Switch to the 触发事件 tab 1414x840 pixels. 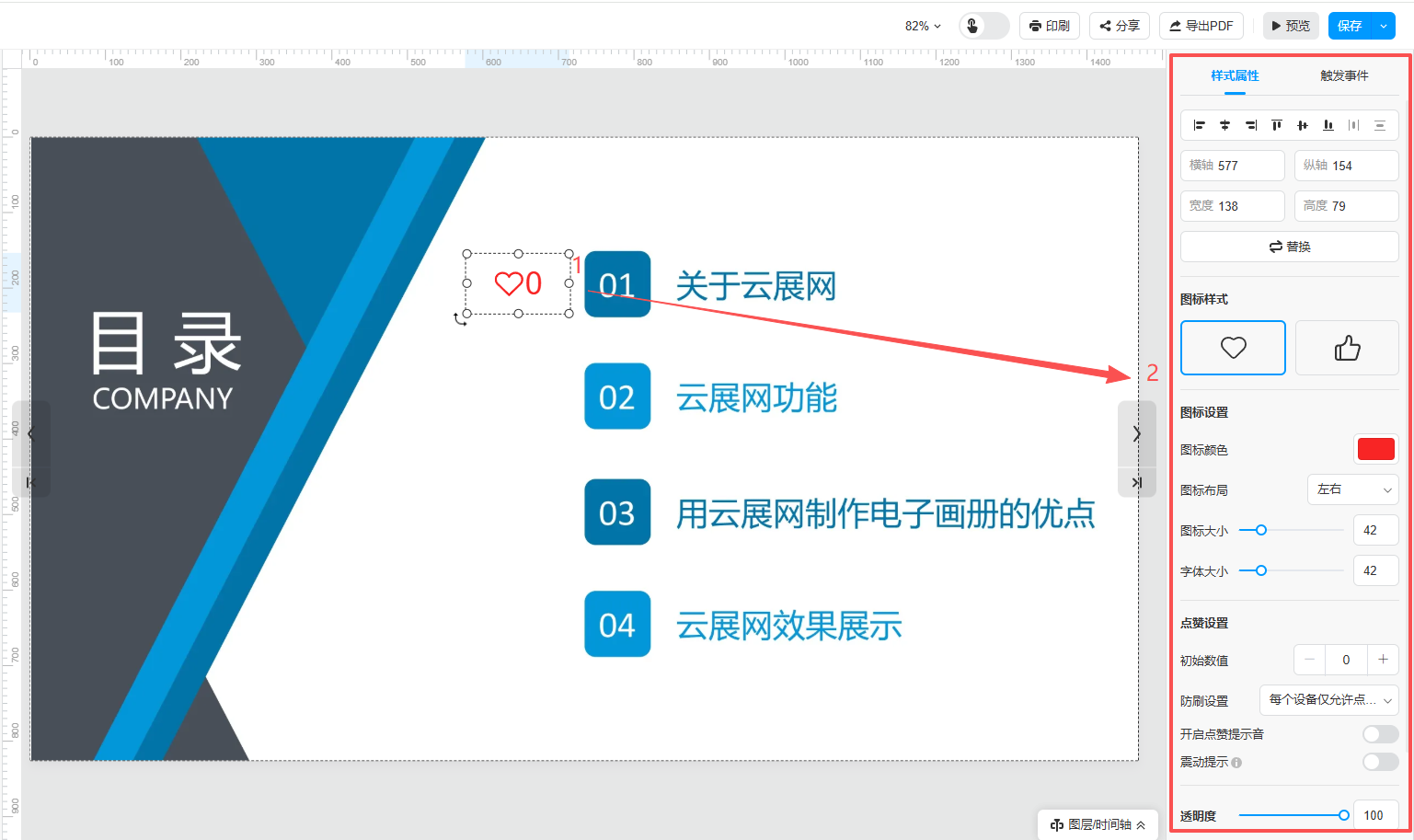[x=1343, y=75]
